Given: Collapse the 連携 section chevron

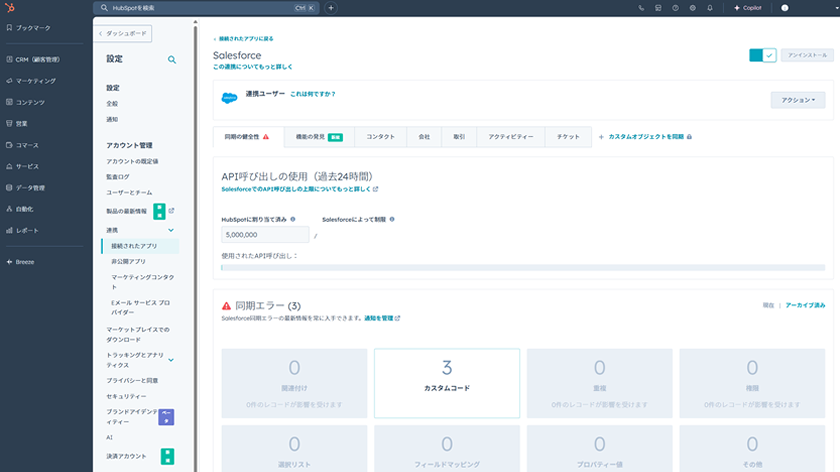Looking at the screenshot, I should click(171, 230).
